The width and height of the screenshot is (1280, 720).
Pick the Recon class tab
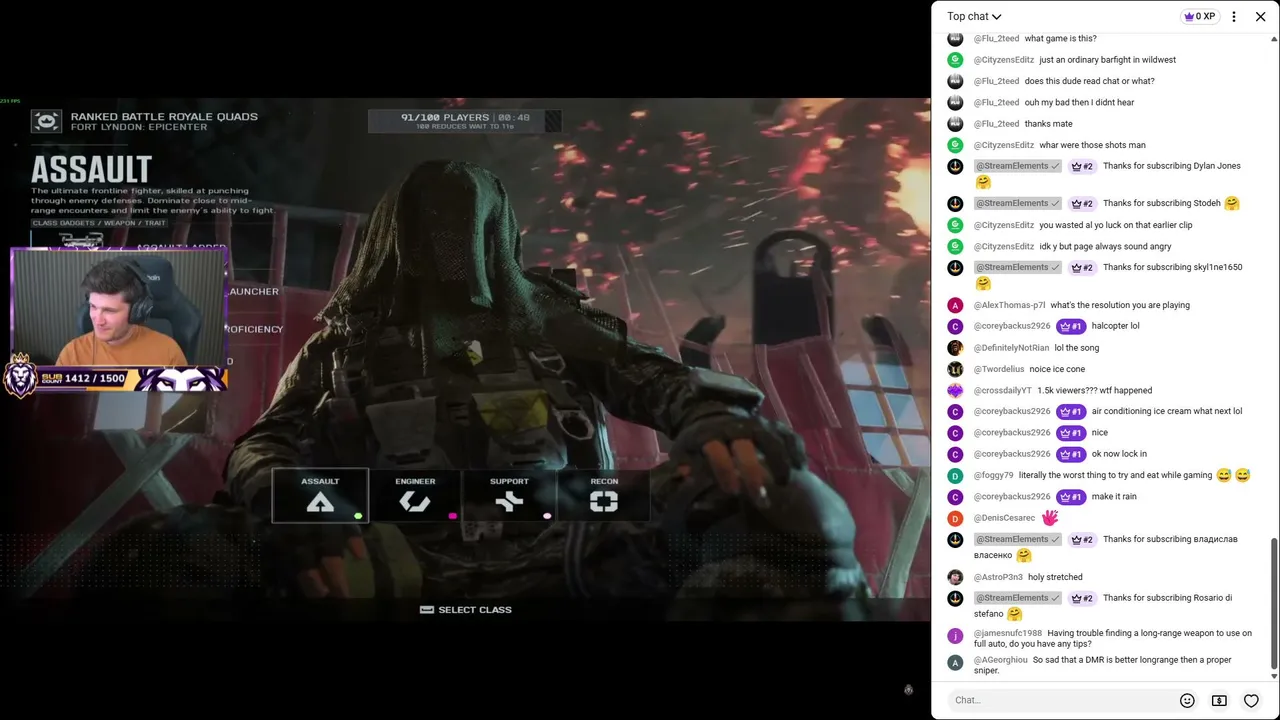pyautogui.click(x=604, y=495)
